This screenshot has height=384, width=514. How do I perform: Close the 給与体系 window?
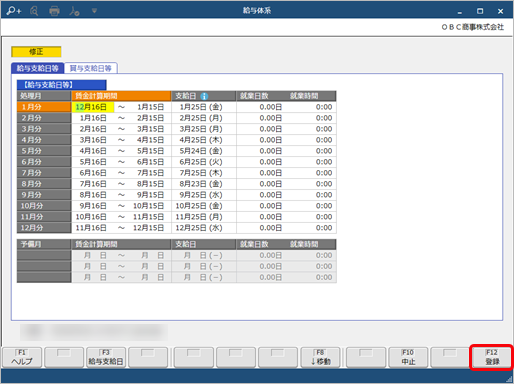coord(500,11)
